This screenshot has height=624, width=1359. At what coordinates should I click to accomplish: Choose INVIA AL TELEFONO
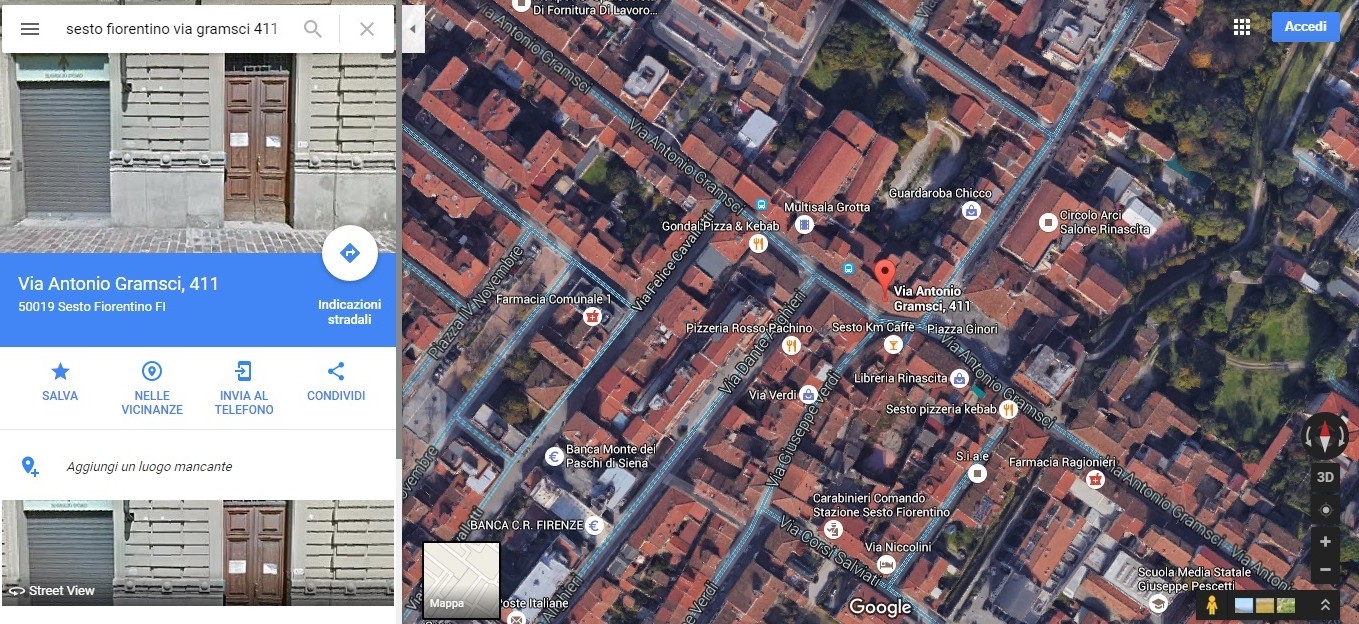pyautogui.click(x=244, y=388)
